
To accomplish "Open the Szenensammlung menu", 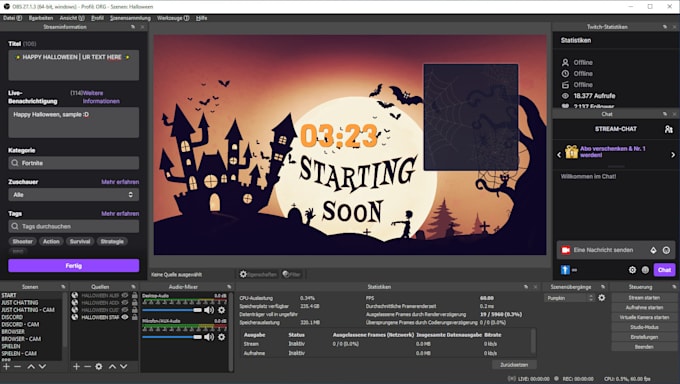I will pos(130,18).
